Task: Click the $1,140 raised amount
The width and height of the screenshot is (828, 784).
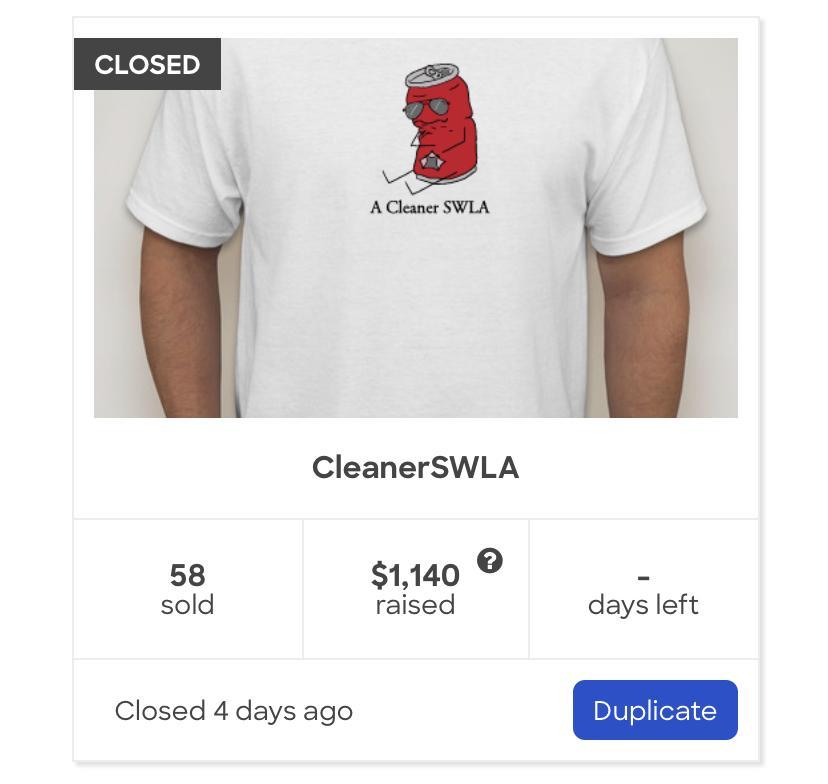Action: pos(416,575)
